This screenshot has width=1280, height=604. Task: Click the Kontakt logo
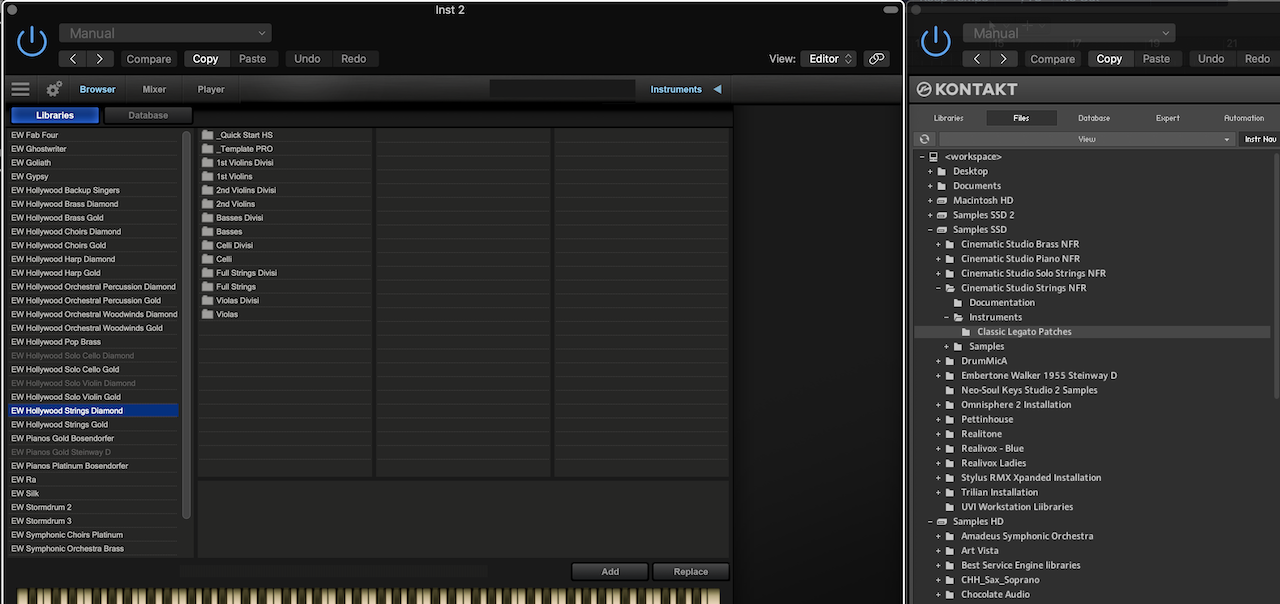(967, 89)
